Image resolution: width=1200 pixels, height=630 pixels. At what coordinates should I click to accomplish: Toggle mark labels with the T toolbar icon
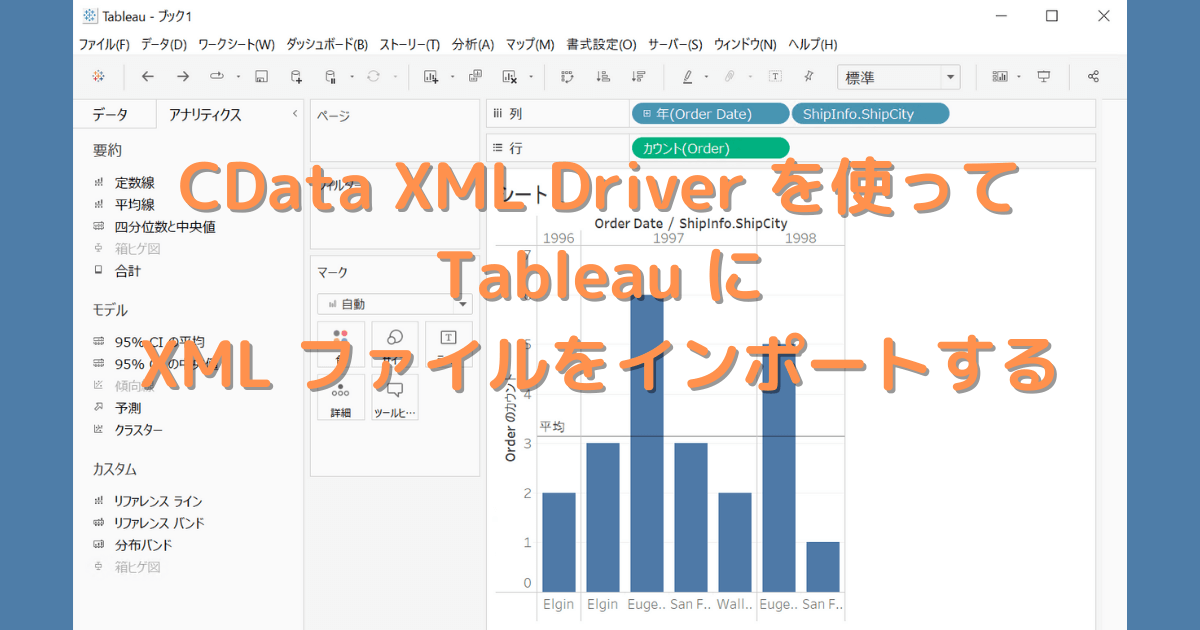click(x=774, y=76)
